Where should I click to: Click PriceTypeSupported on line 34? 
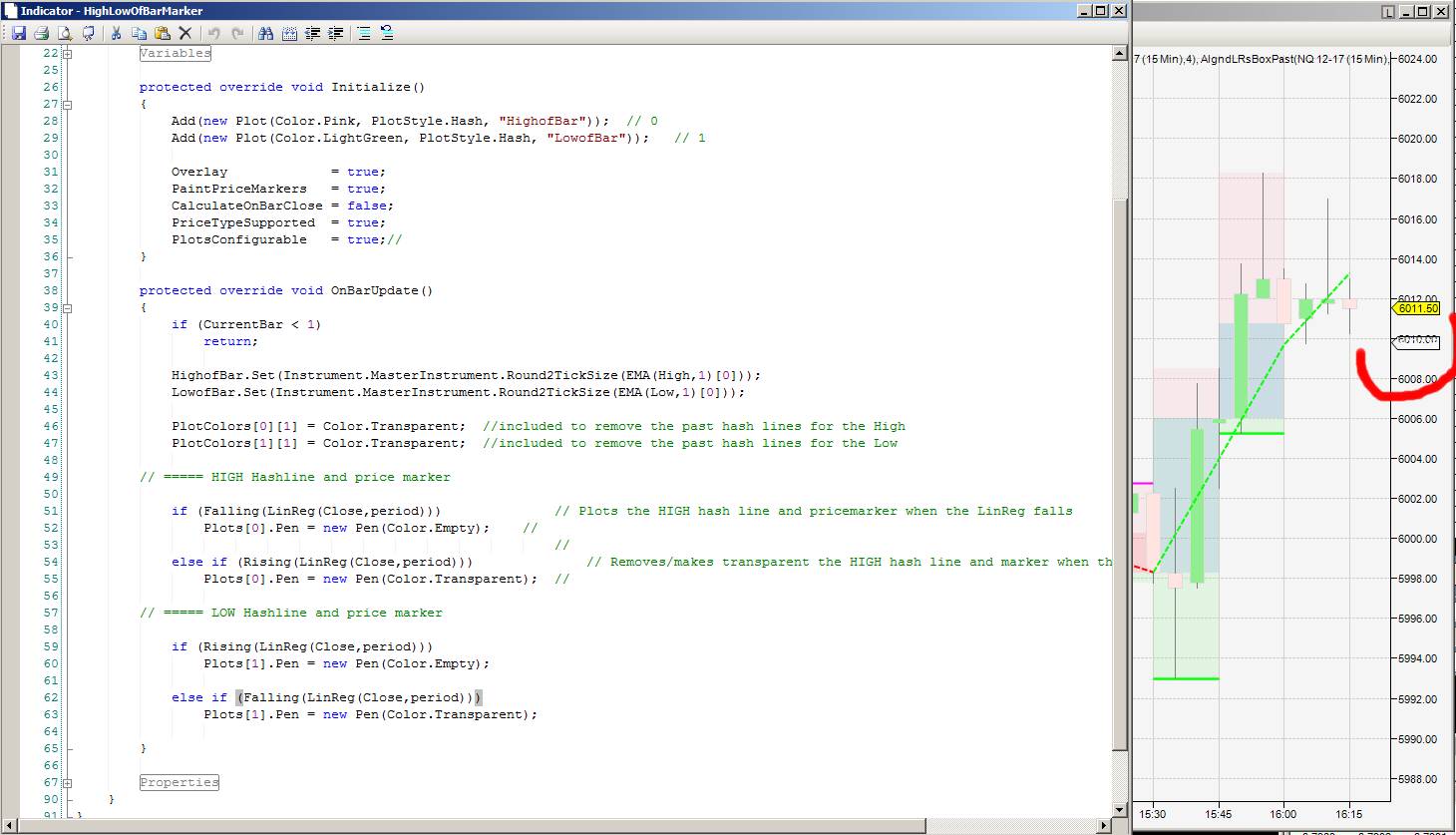(243, 222)
